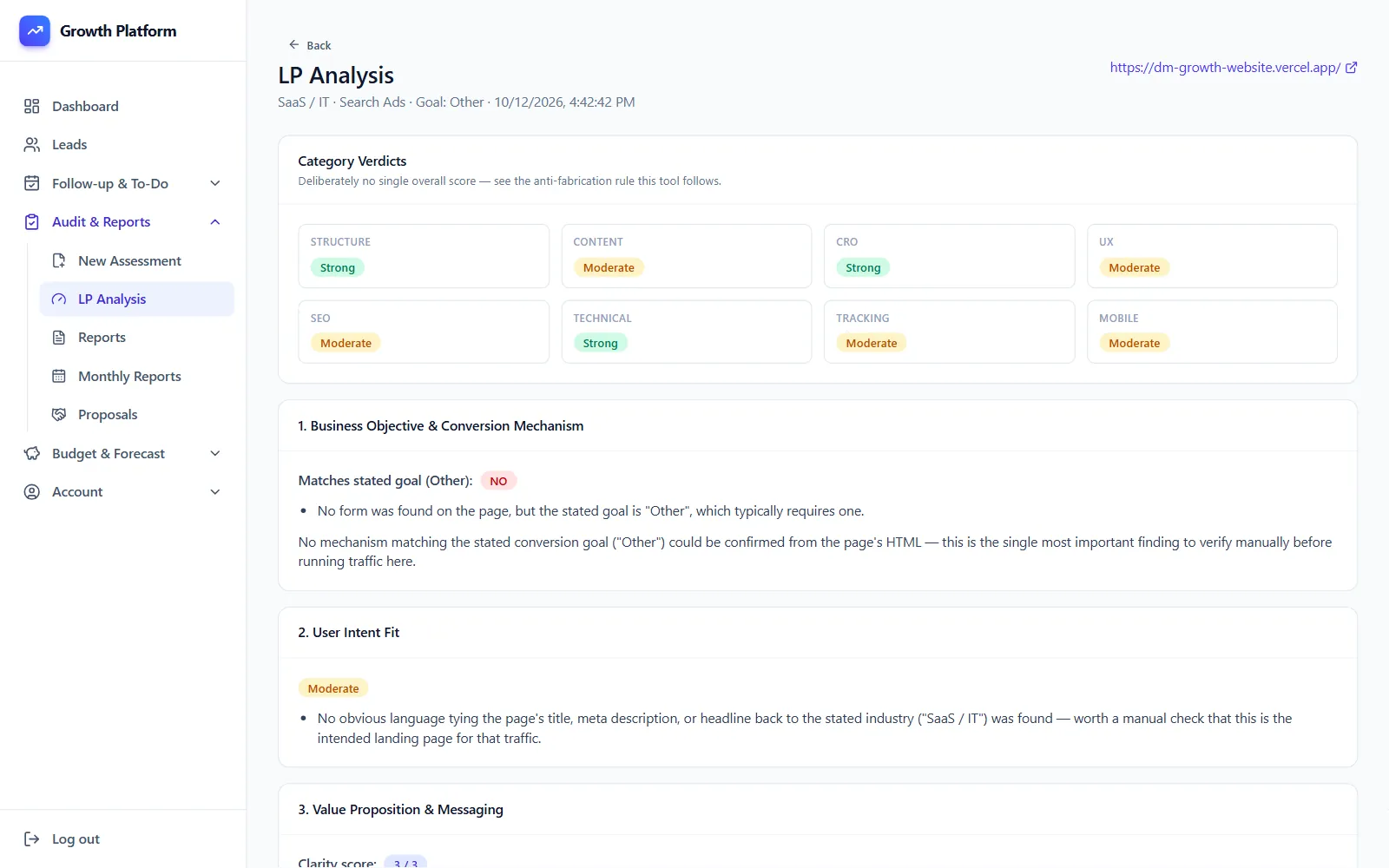Click the New Assessment file icon
Viewport: 1389px width, 868px height.
(x=59, y=261)
